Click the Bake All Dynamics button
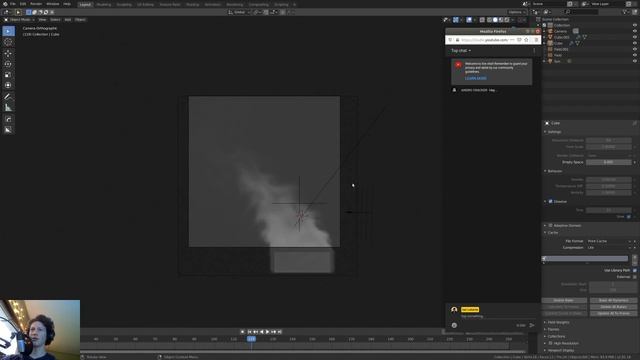The image size is (640, 360). click(x=613, y=300)
